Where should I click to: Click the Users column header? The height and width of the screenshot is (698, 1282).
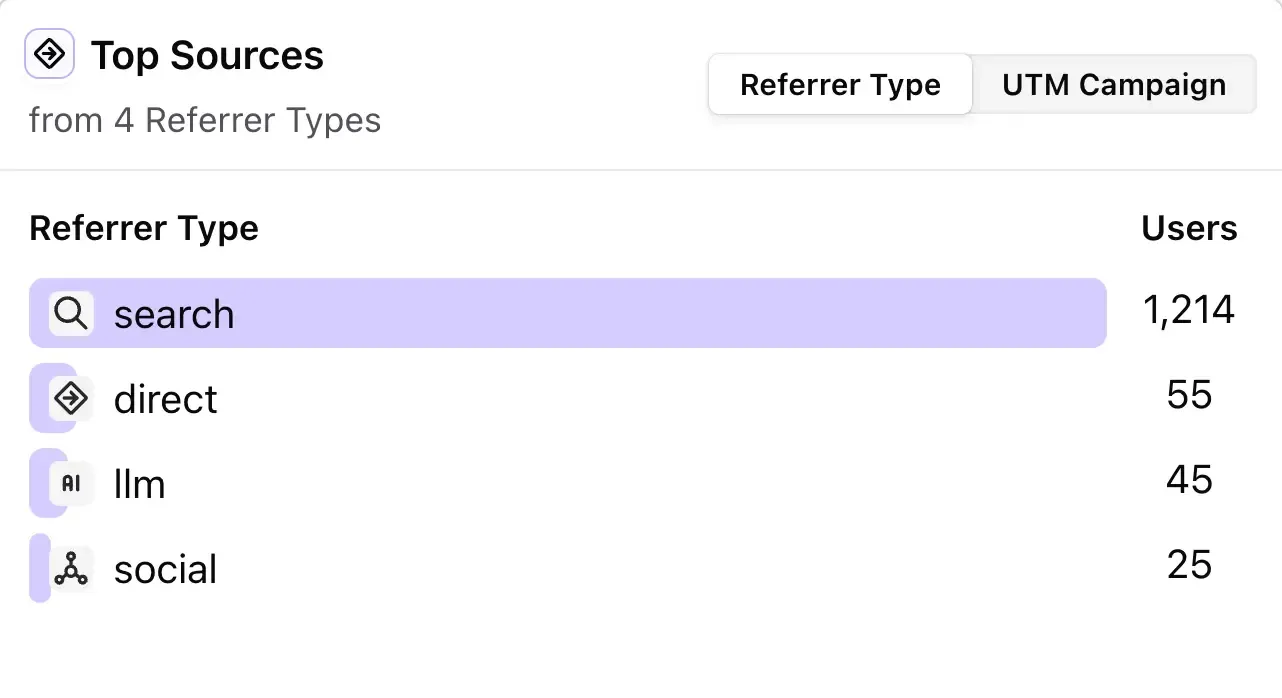1189,228
